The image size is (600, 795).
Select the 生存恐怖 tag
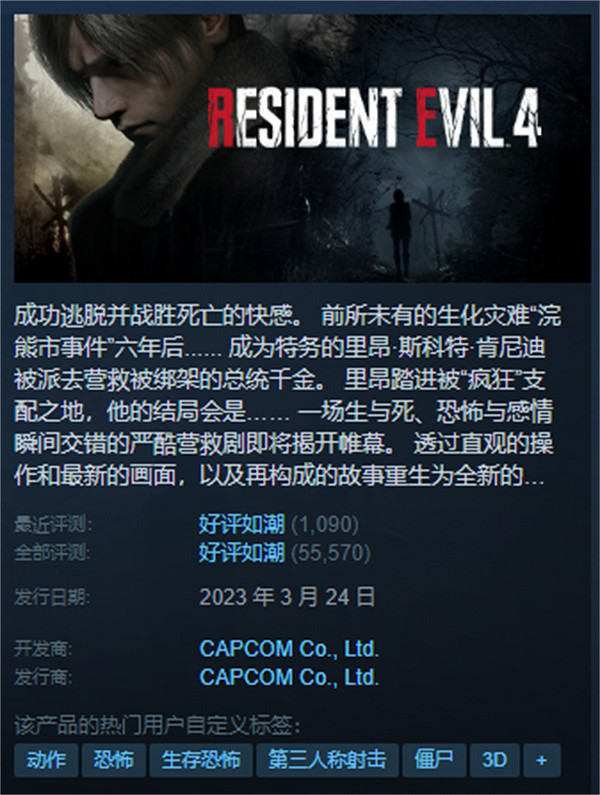click(201, 760)
